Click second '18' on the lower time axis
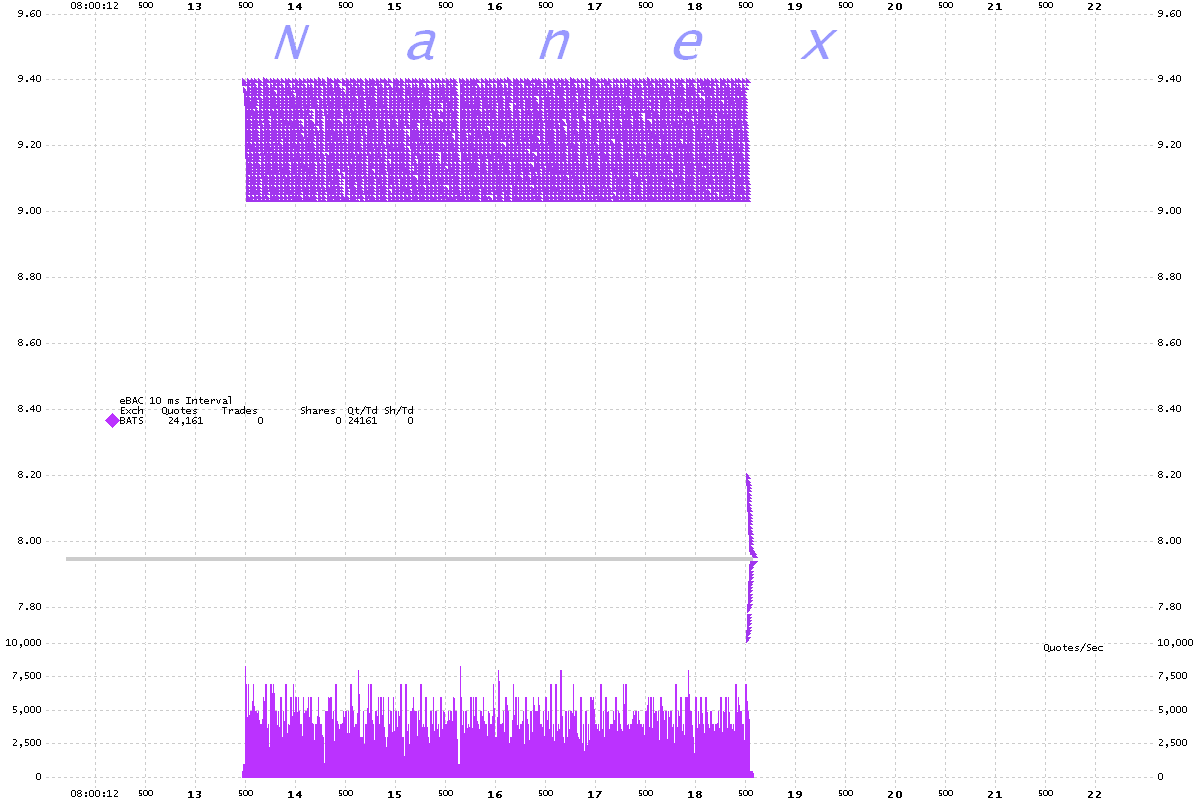1200x800 pixels. coord(695,794)
